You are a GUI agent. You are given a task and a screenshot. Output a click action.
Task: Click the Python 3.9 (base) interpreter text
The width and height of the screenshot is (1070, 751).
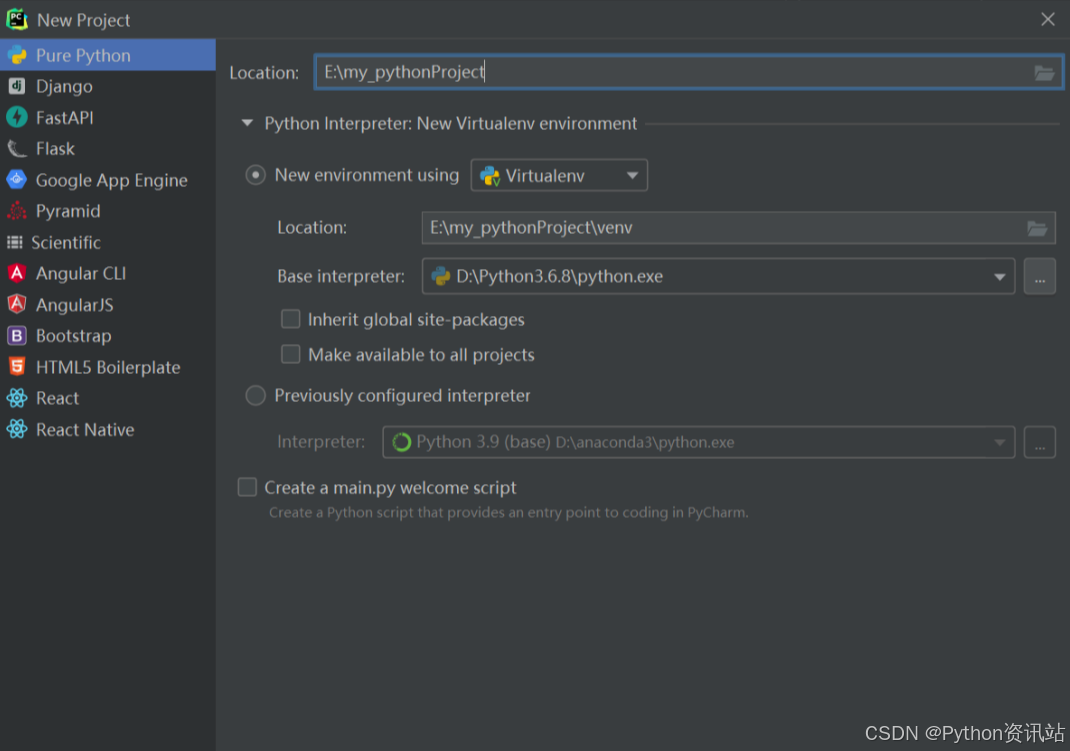coord(575,442)
